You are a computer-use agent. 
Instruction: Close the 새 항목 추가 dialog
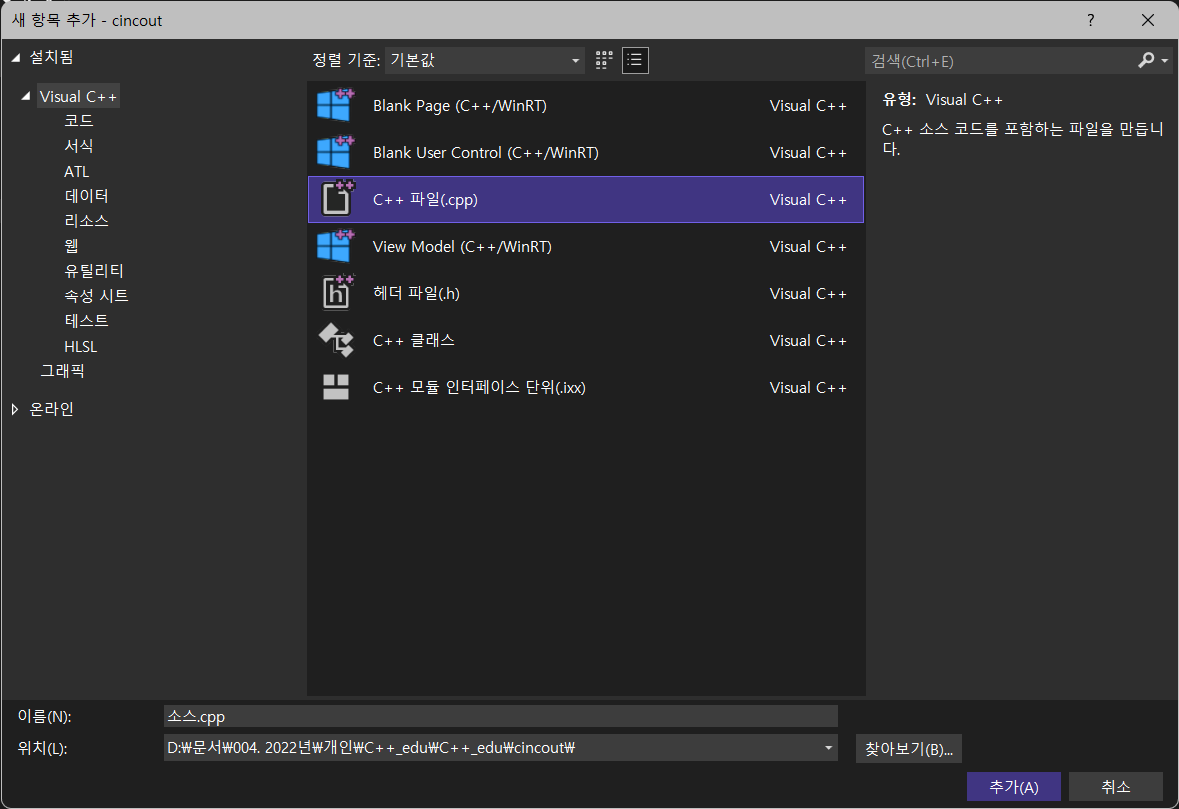pos(1147,20)
